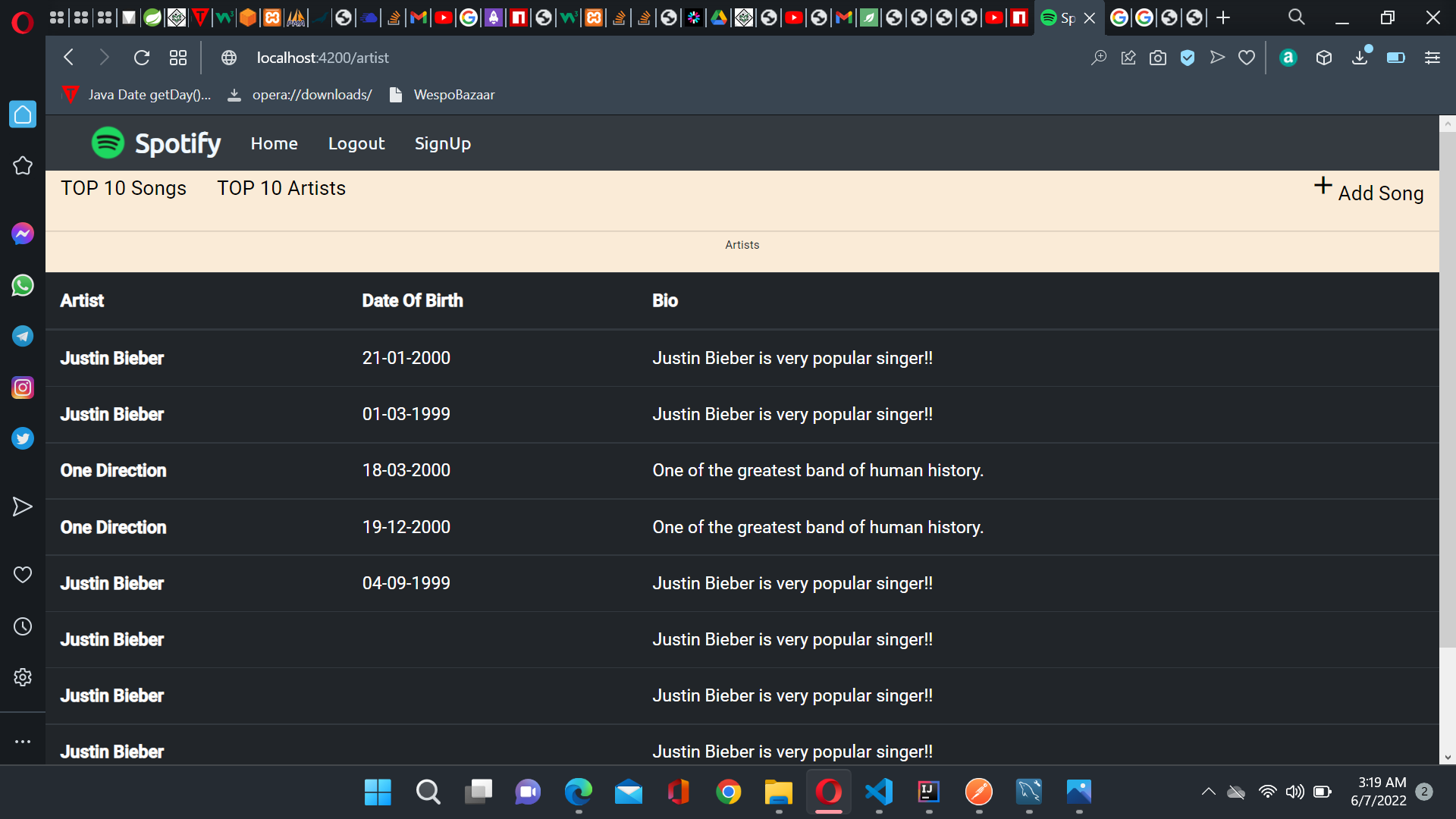Screen dimensions: 1456x819
Task: Click the plus icon beside Add Song
Action: coord(1323,186)
